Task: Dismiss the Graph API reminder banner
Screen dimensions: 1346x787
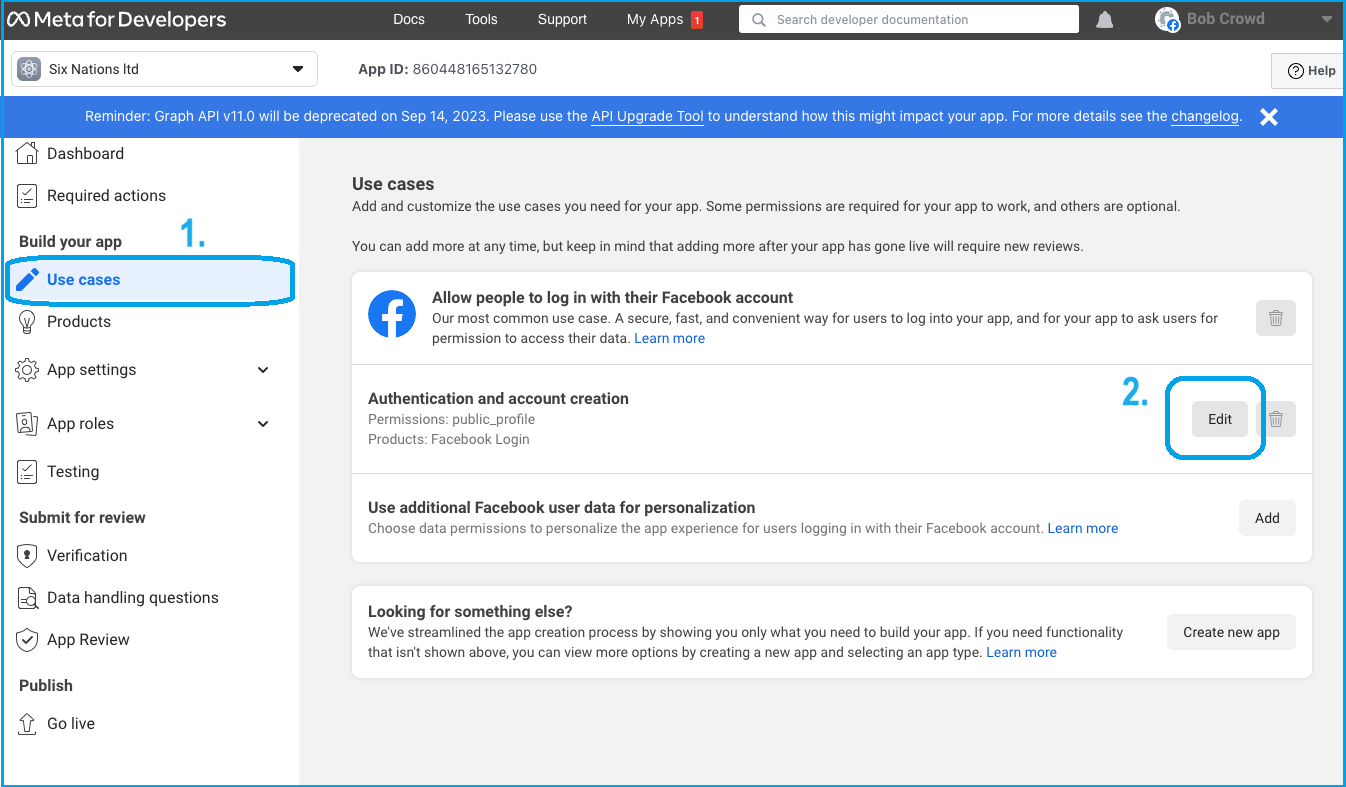Action: click(1269, 117)
